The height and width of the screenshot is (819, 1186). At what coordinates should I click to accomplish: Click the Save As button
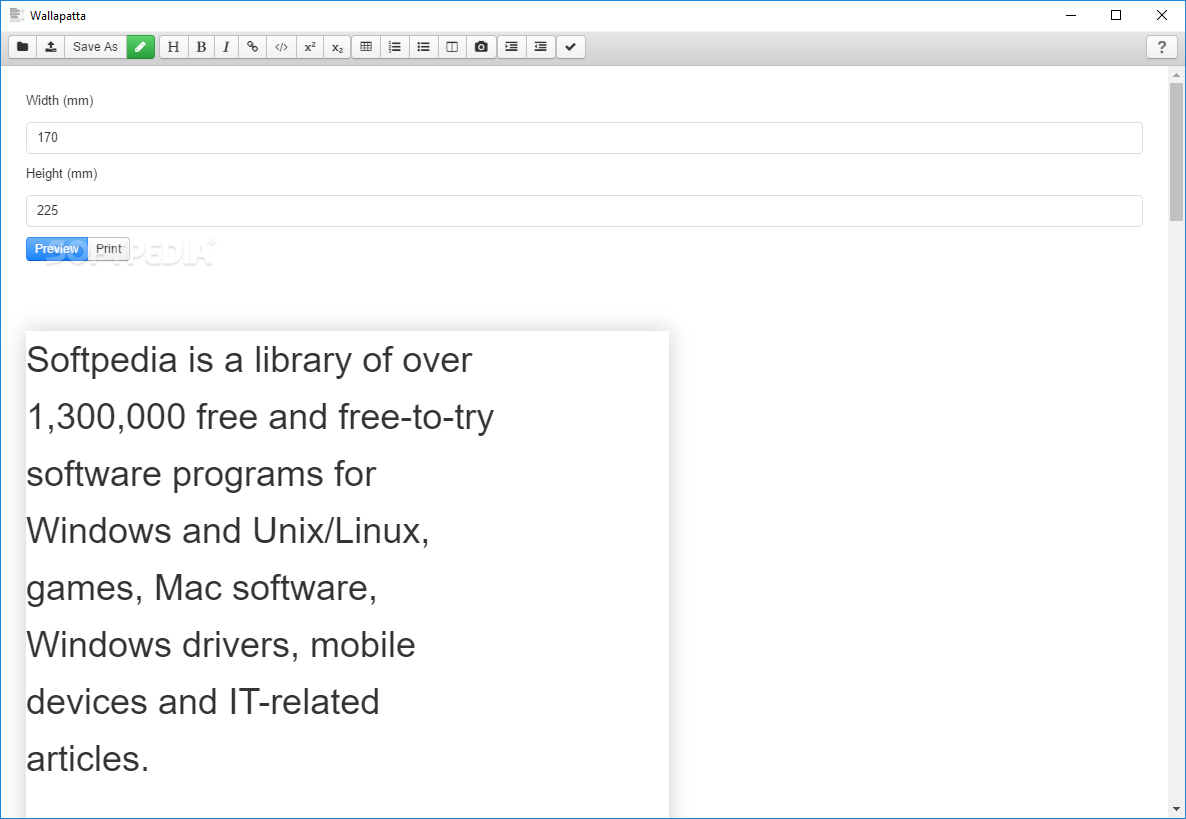(x=95, y=47)
